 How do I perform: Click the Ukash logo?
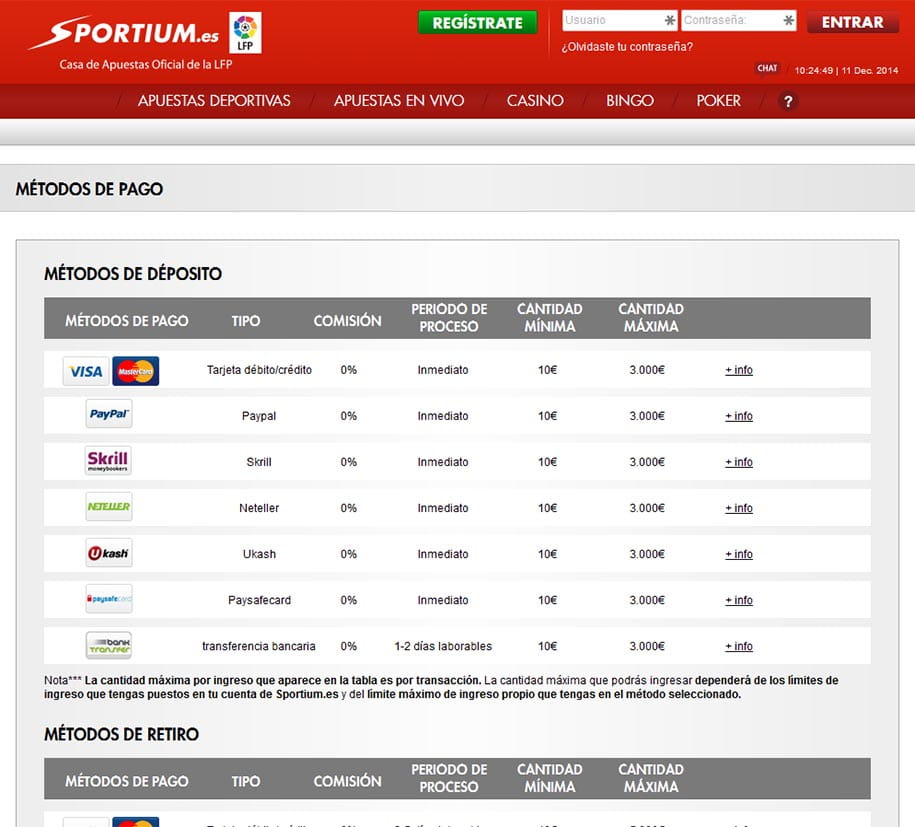coord(109,553)
